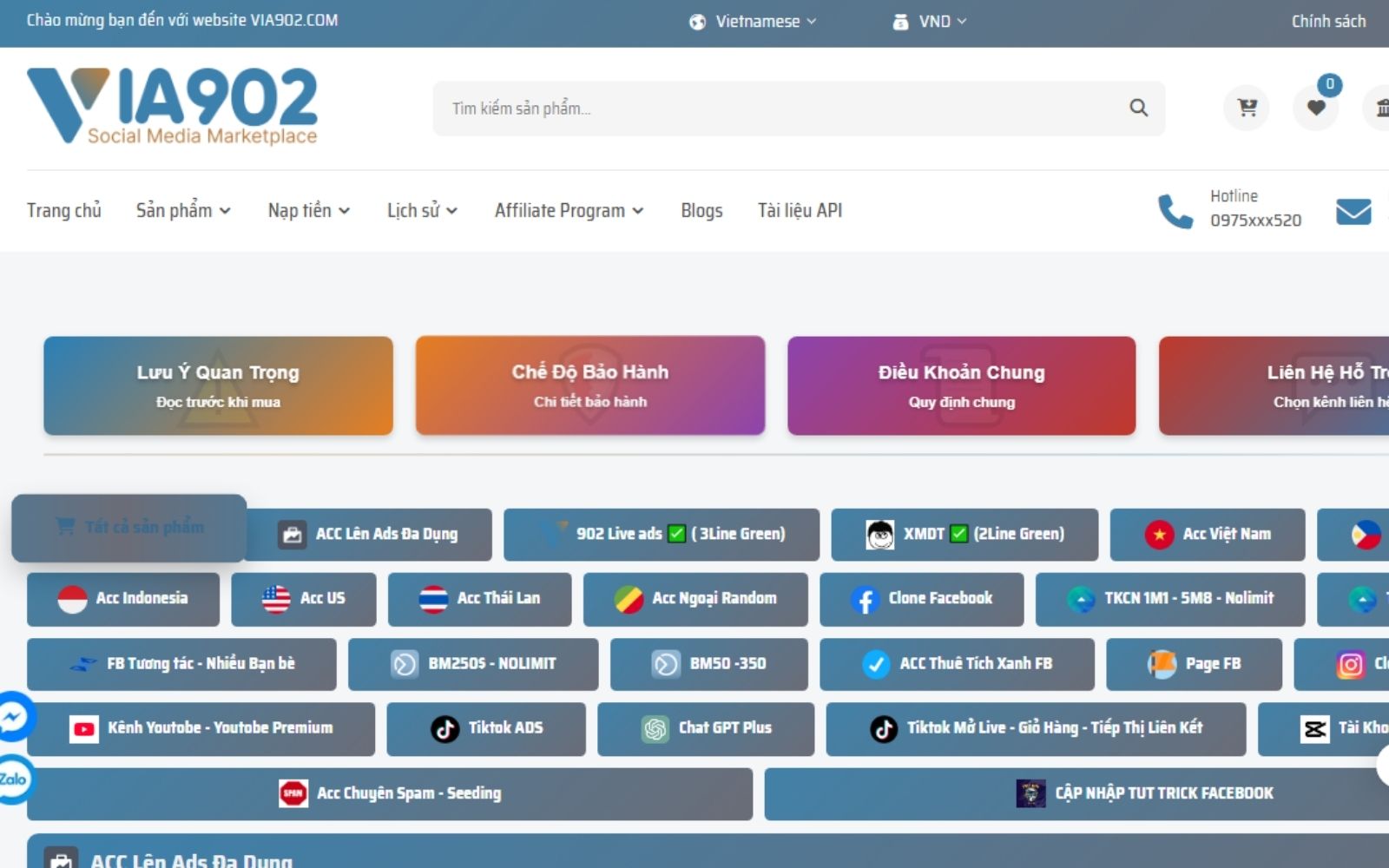Click the TikTok icon on Tiktok ADS
The image size is (1389, 868).
[x=445, y=729]
